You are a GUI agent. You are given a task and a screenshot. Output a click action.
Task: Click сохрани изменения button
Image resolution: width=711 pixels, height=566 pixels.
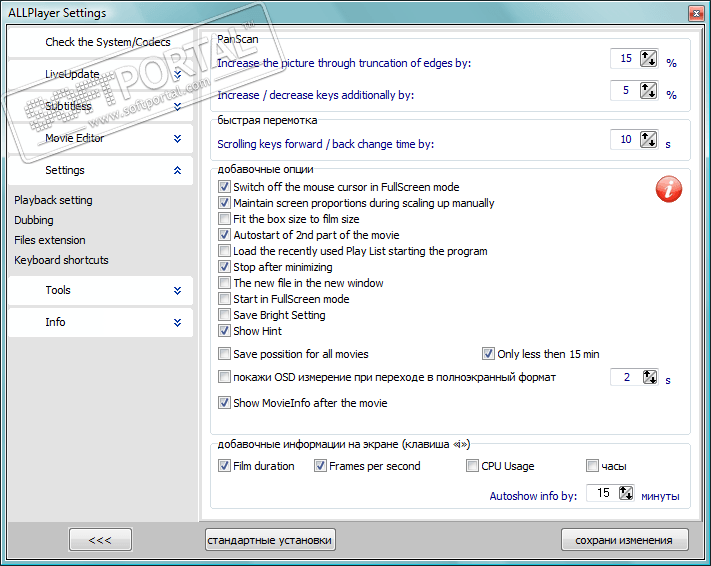tap(624, 540)
